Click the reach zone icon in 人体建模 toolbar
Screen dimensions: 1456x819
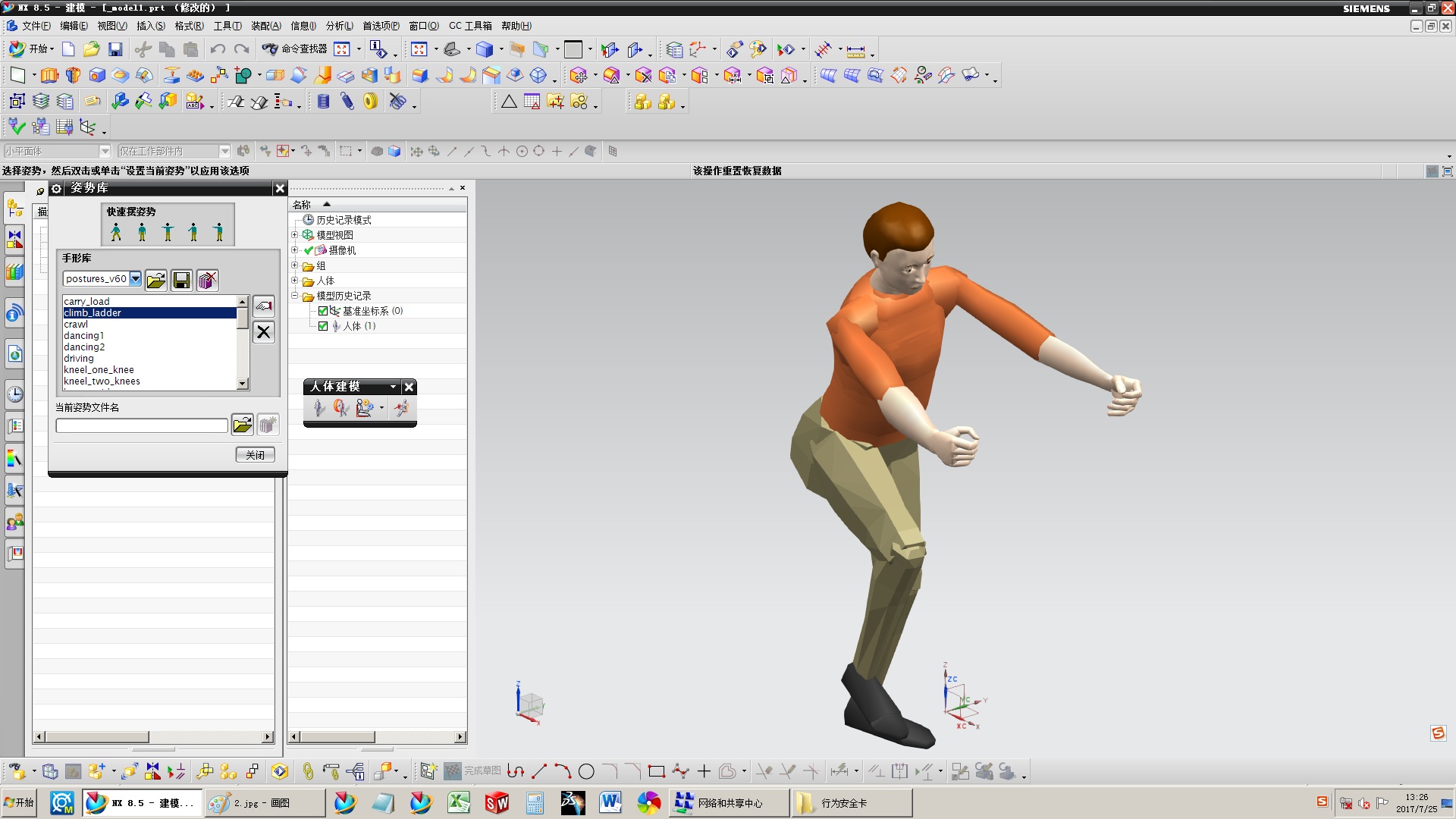tap(341, 408)
